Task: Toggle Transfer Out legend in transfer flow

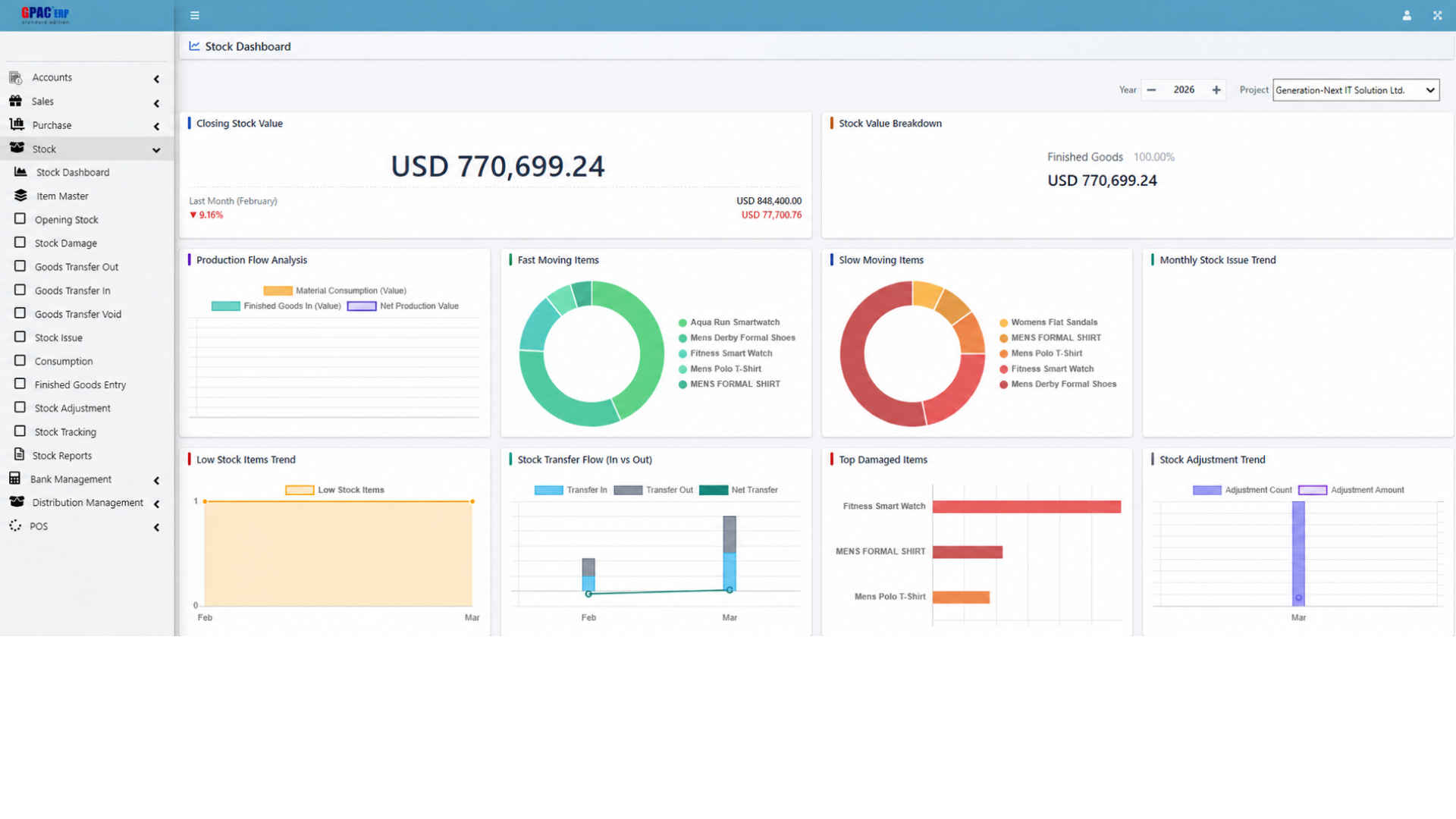Action: pyautogui.click(x=653, y=490)
